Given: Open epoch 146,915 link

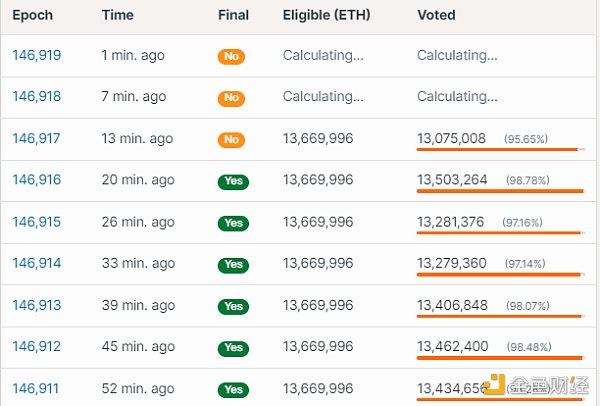Looking at the screenshot, I should 37,222.
